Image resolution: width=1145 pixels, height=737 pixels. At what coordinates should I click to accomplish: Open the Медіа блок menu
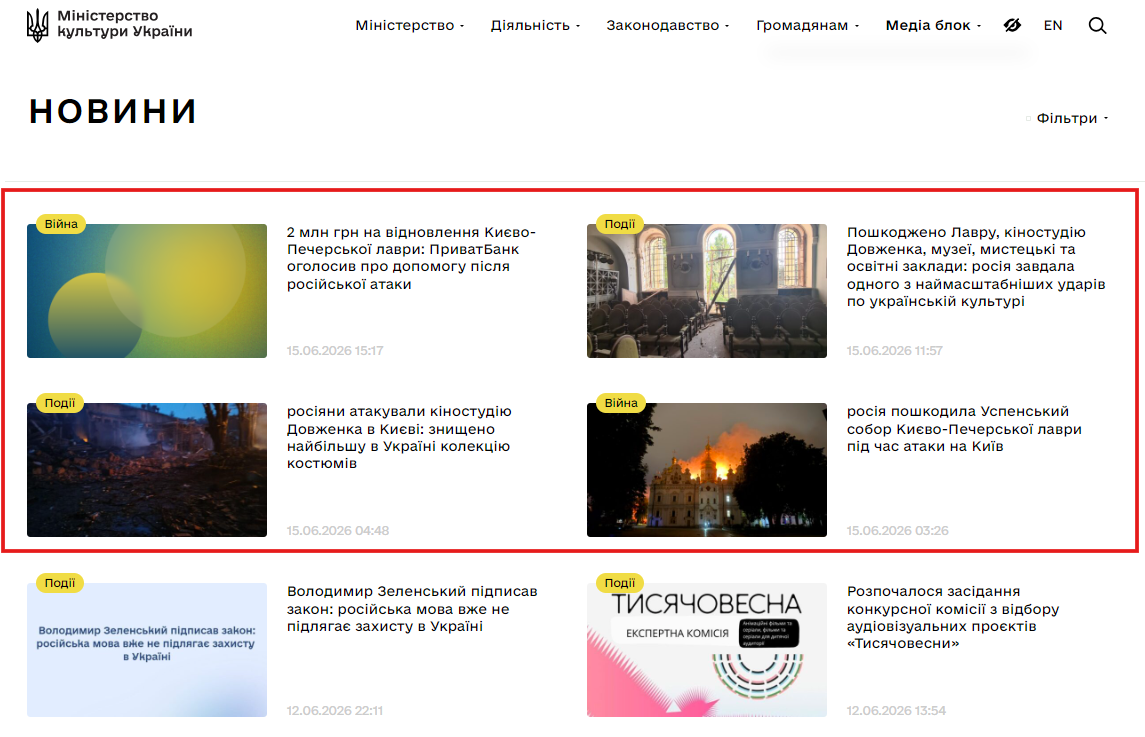coord(933,26)
